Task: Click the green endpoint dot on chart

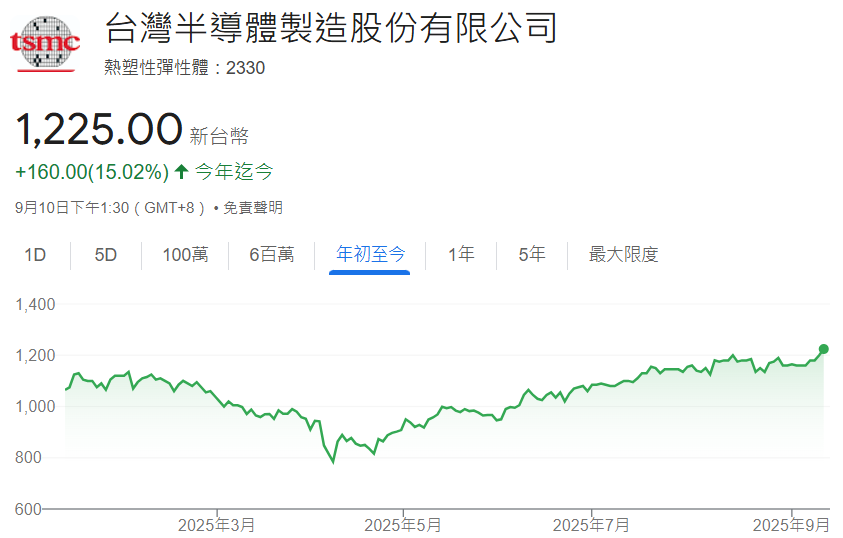Action: (x=823, y=349)
